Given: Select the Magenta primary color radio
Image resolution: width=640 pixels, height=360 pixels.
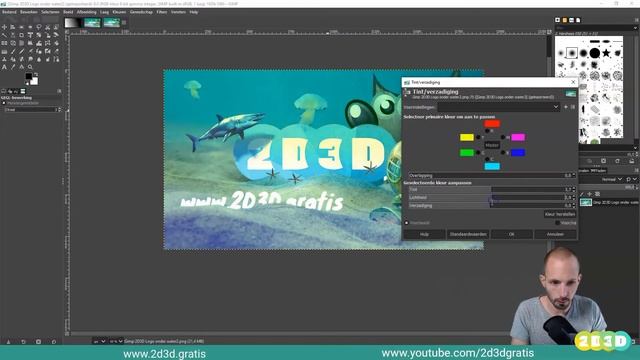Looking at the screenshot, I should (x=503, y=137).
